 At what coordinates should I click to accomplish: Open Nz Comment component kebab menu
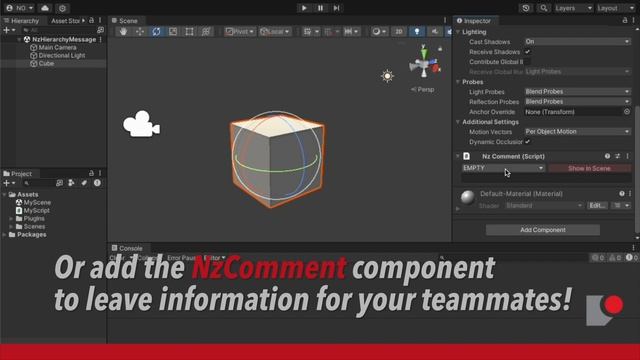627,156
